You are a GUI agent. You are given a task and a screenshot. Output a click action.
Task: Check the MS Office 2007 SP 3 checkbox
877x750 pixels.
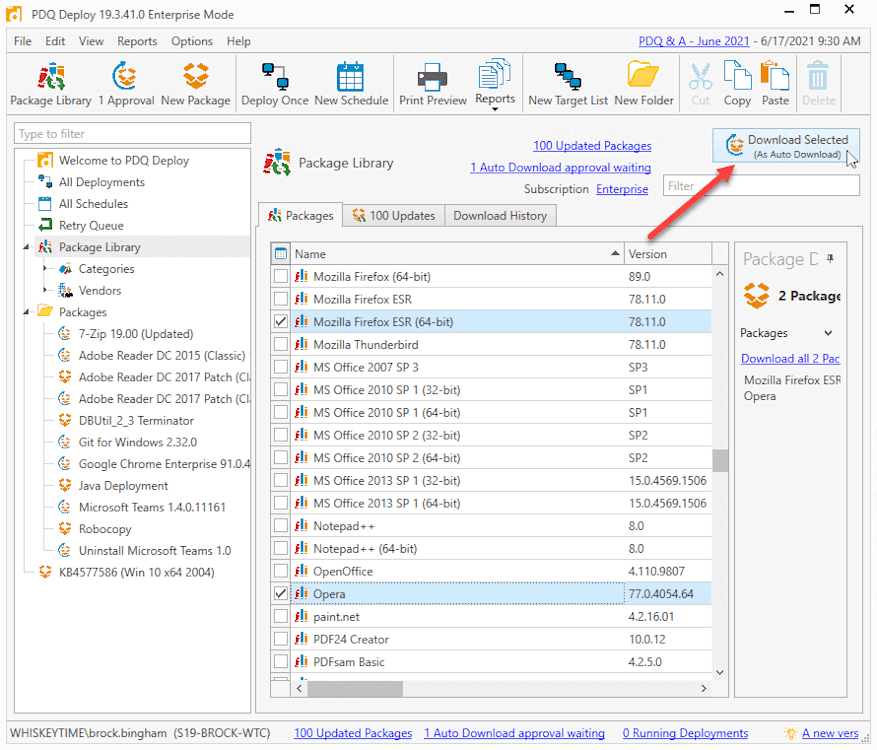point(281,367)
